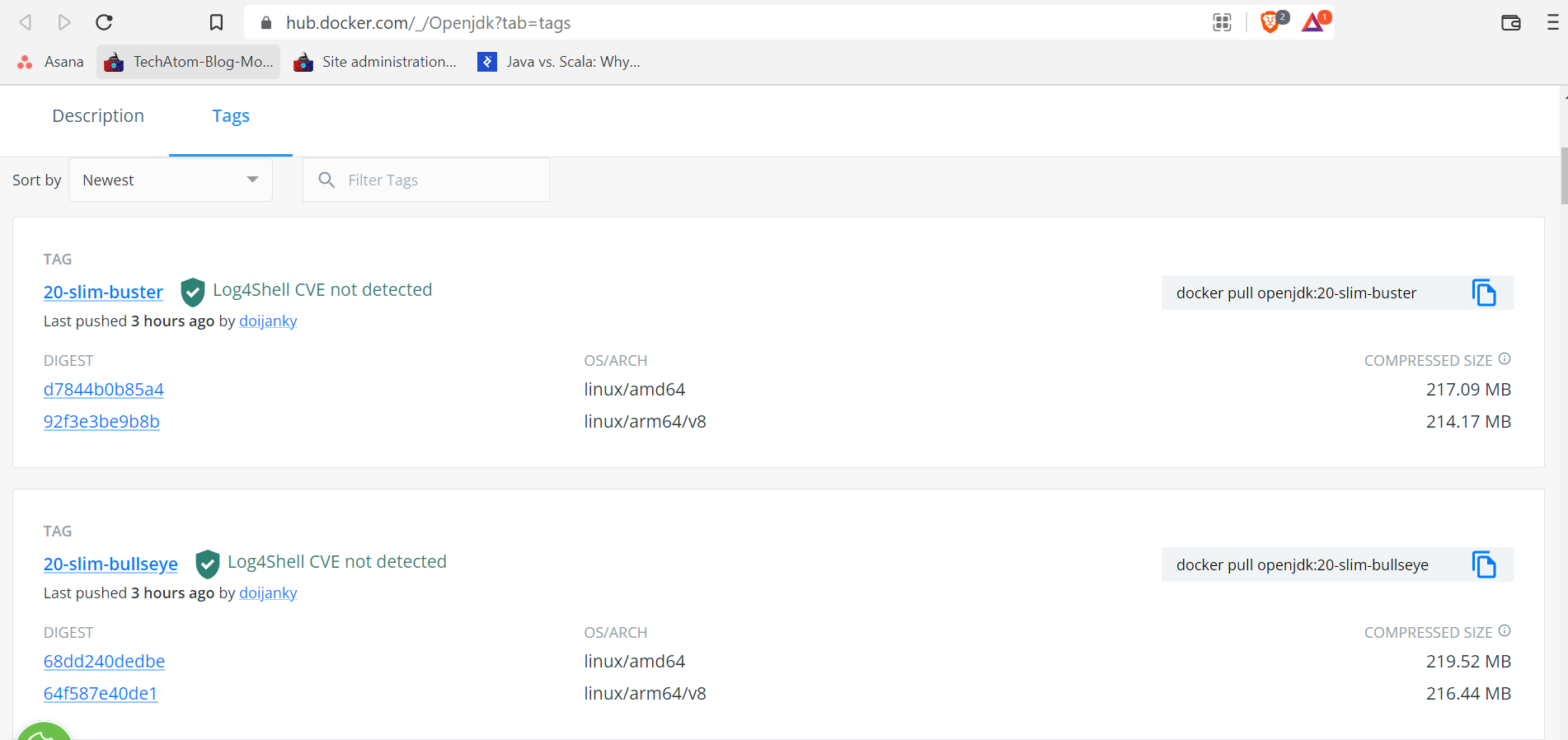Click the QR/grid icon in the address bar
The height and width of the screenshot is (740, 1568).
tap(1222, 22)
